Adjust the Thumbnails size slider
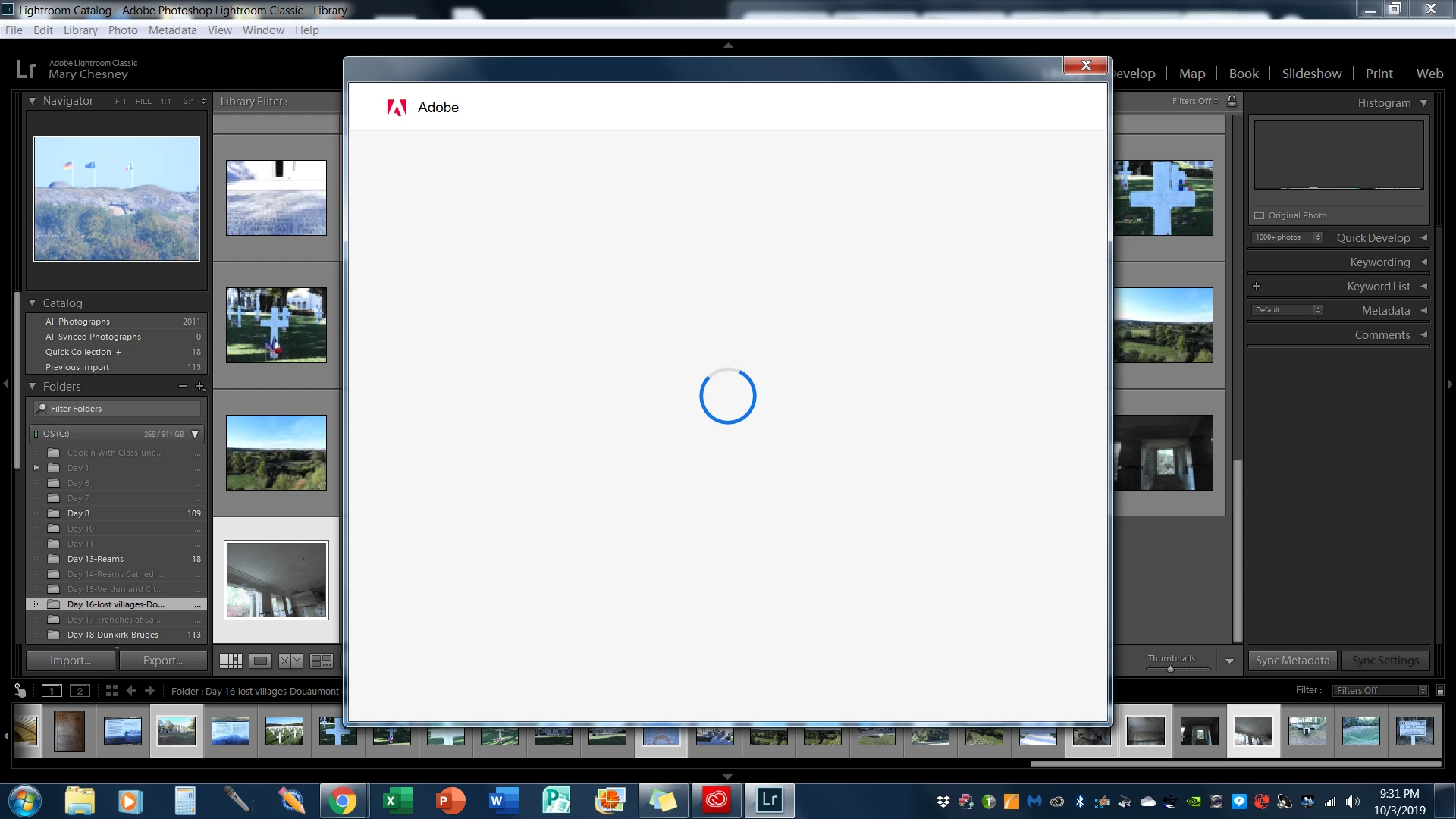The width and height of the screenshot is (1456, 819). (1170, 669)
